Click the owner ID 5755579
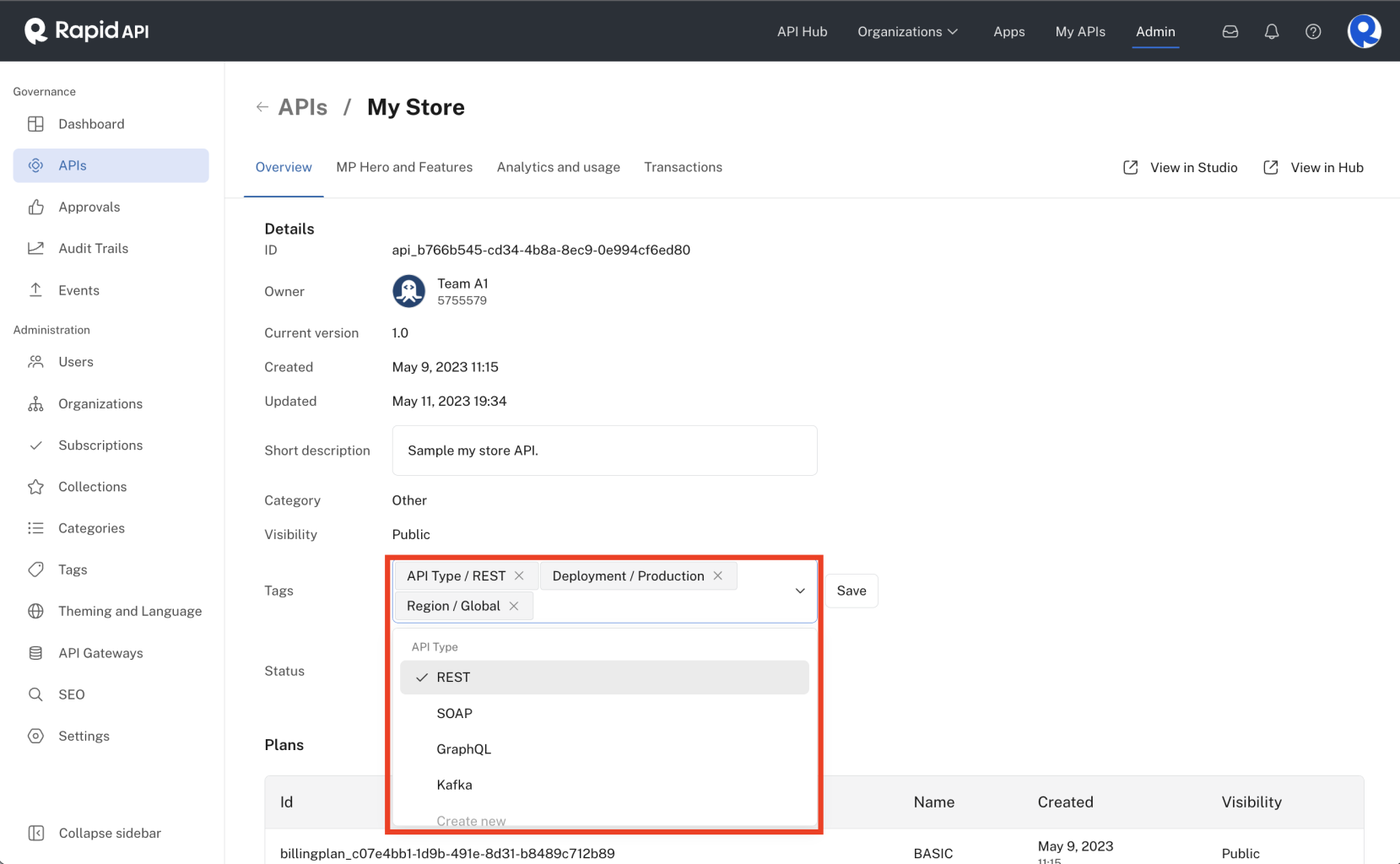The width and height of the screenshot is (1400, 864). (x=462, y=300)
